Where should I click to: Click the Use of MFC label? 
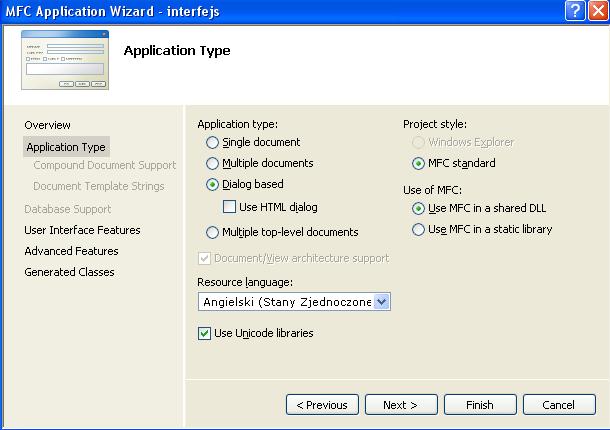click(433, 190)
